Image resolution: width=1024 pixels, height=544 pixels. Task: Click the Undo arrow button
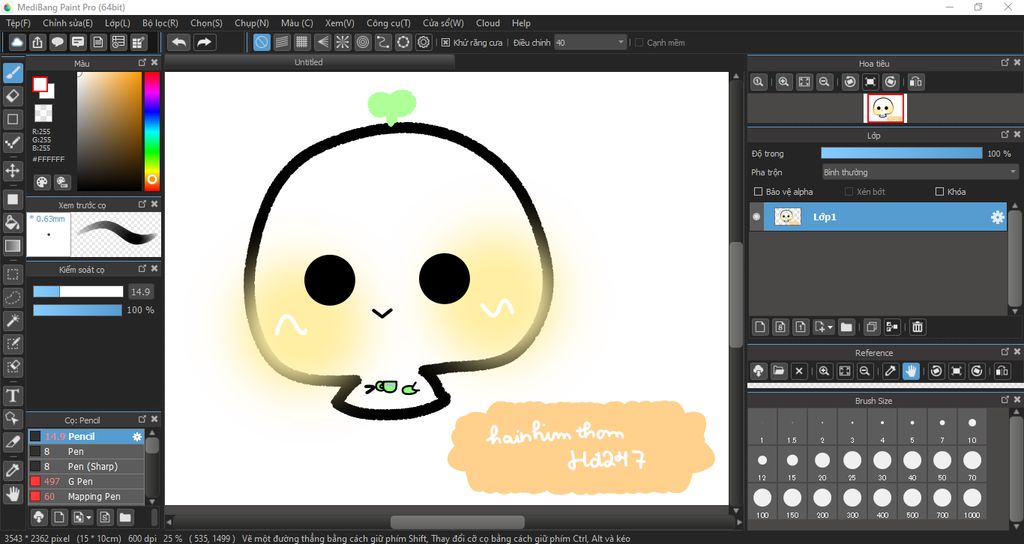(x=179, y=42)
